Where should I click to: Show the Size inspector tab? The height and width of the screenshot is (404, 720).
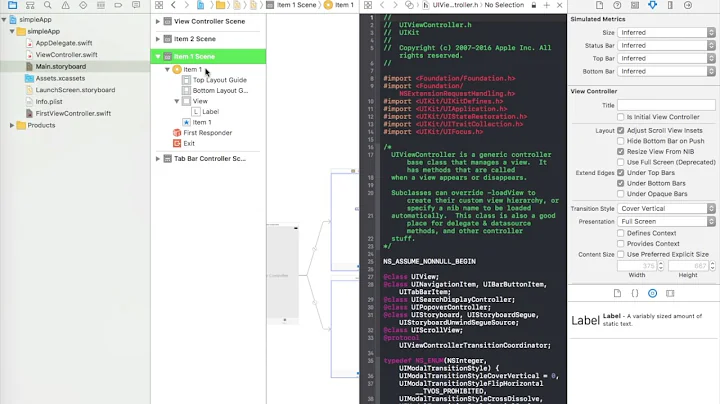coord(670,5)
